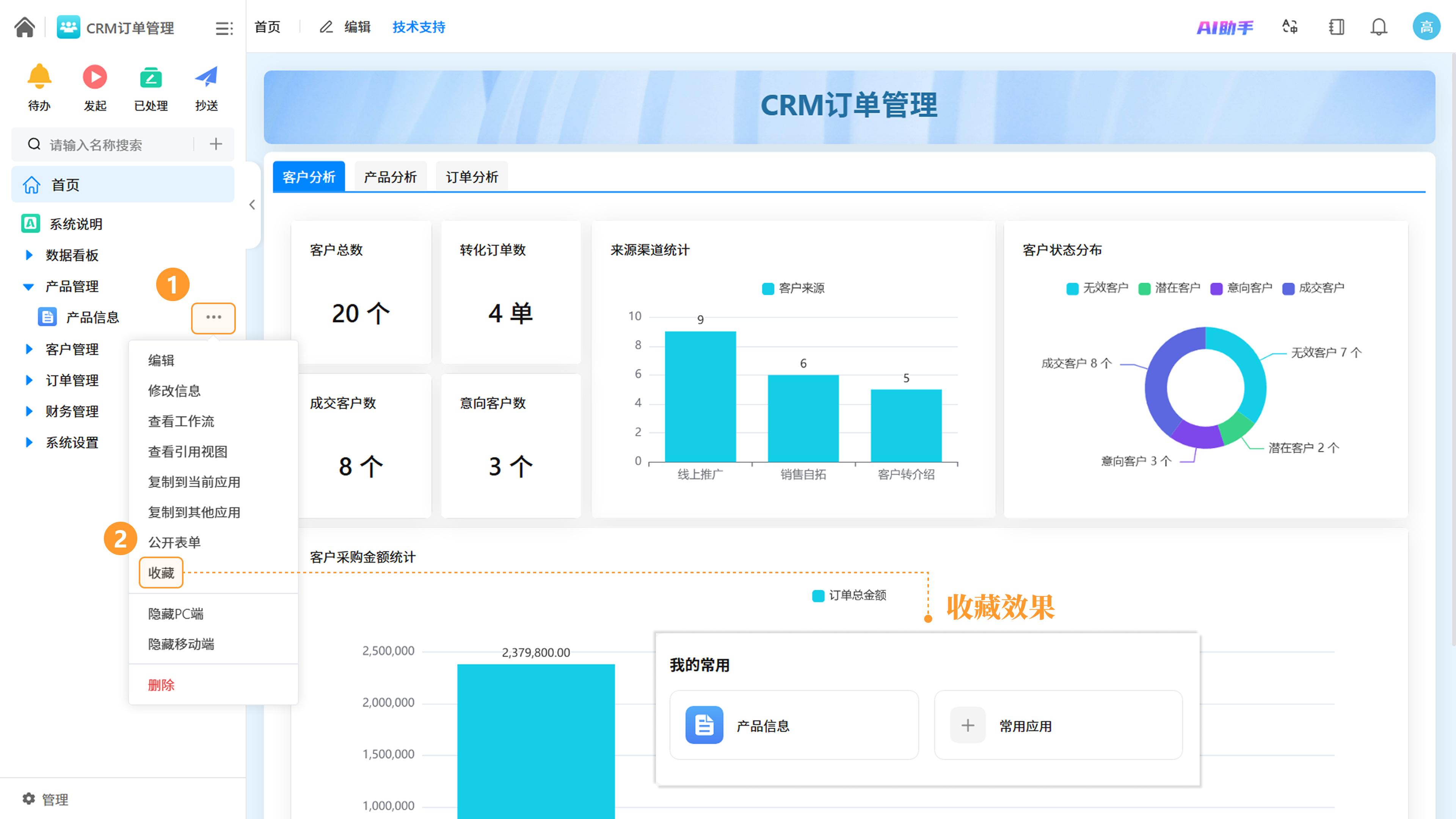The height and width of the screenshot is (819, 1456).
Task: Click the 客户总数 20 个 card
Action: point(361,292)
